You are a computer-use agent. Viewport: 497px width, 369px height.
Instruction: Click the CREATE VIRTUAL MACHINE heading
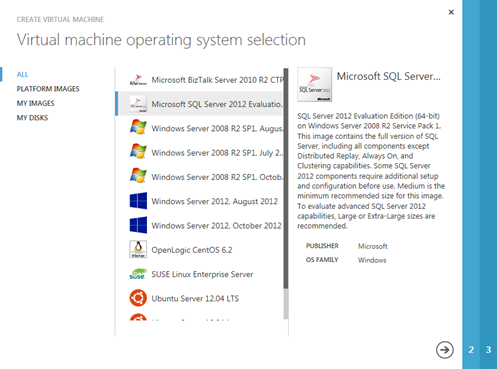click(60, 20)
